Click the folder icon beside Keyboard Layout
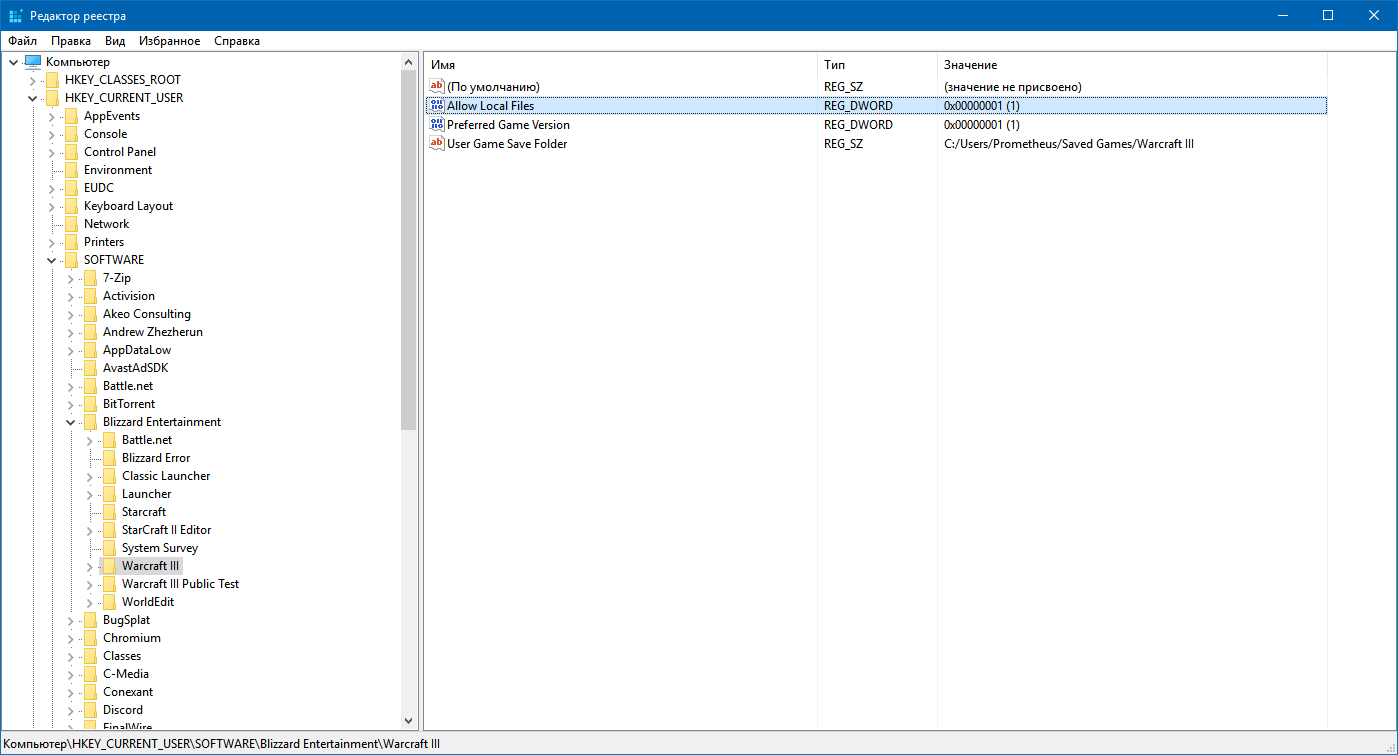The width and height of the screenshot is (1398, 755). point(71,206)
